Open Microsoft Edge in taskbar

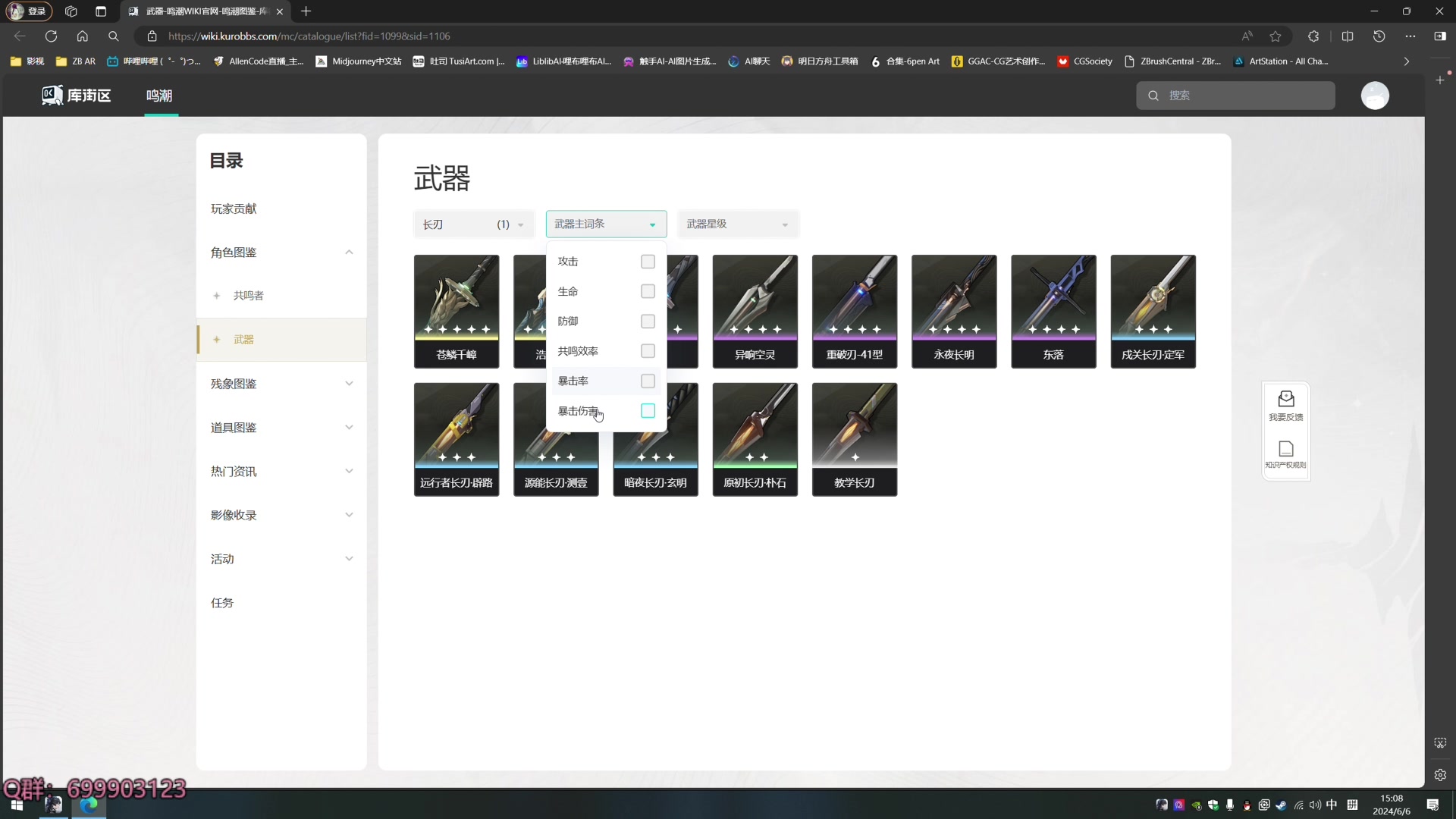tap(89, 805)
